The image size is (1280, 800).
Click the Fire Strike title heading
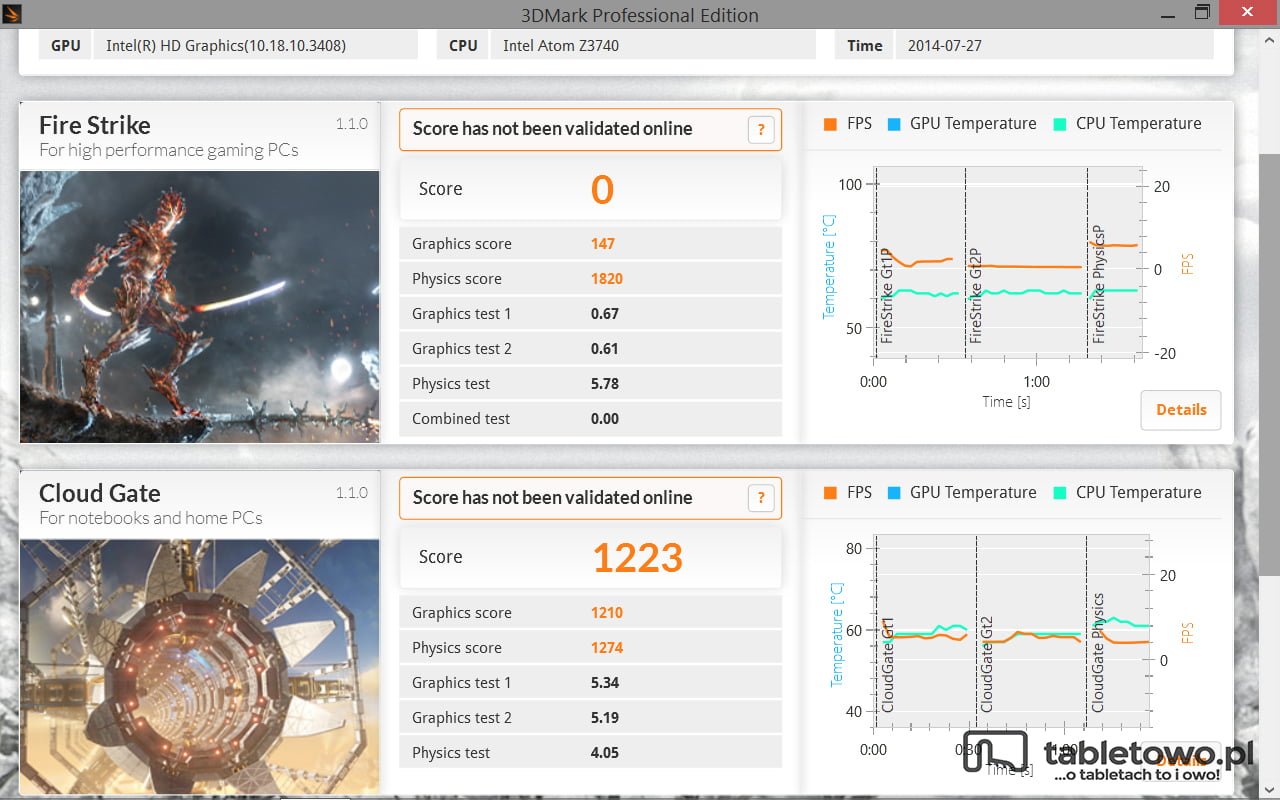coord(95,126)
